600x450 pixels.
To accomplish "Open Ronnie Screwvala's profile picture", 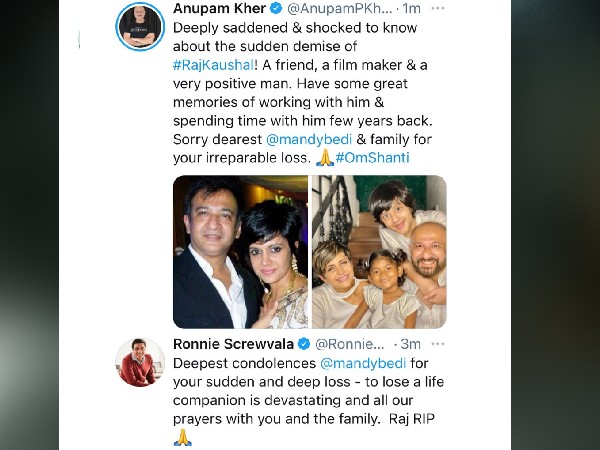I will pos(140,362).
